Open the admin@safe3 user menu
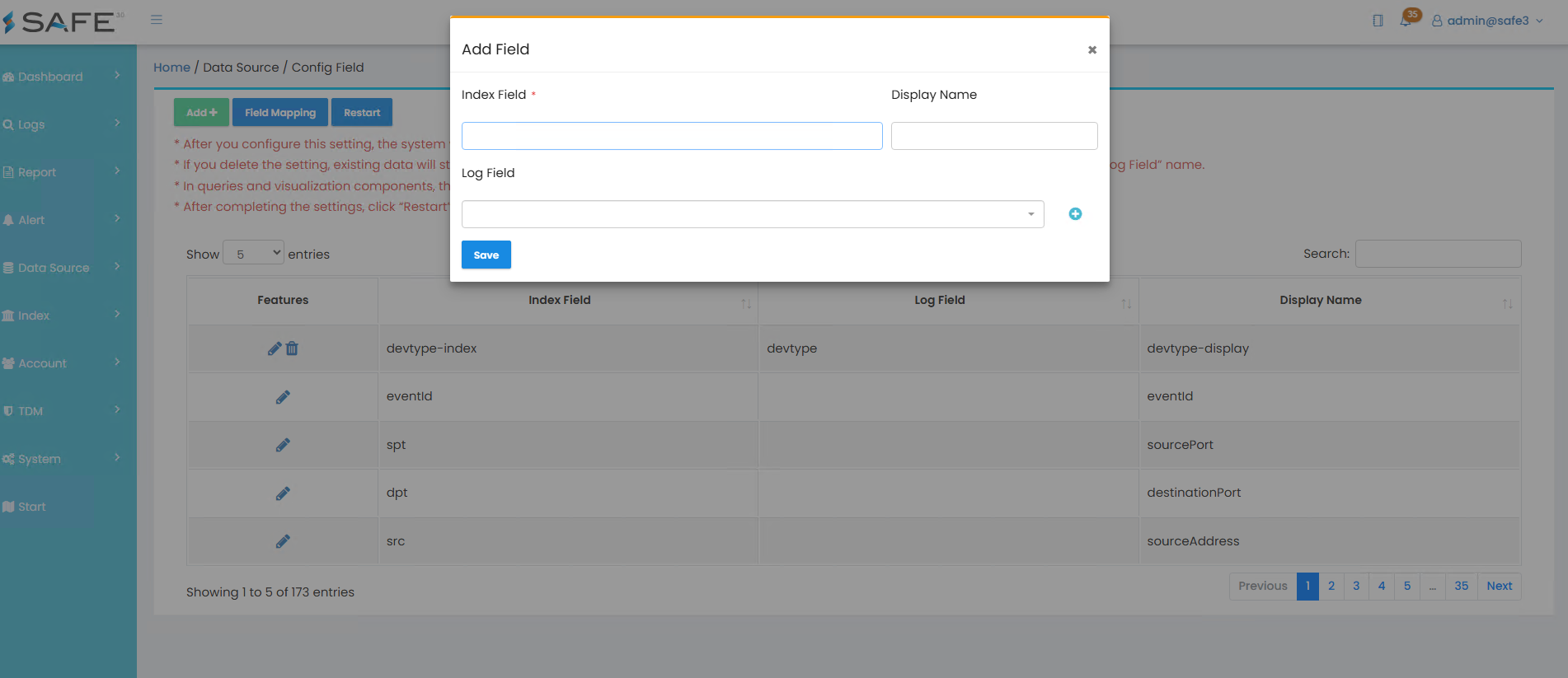The height and width of the screenshot is (678, 1568). (1487, 21)
